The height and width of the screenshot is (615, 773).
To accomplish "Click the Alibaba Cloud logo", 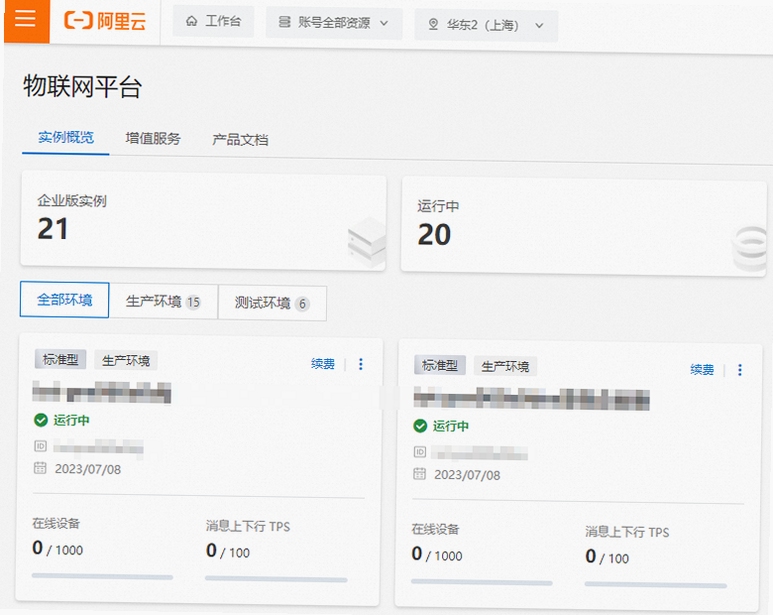I will (105, 21).
